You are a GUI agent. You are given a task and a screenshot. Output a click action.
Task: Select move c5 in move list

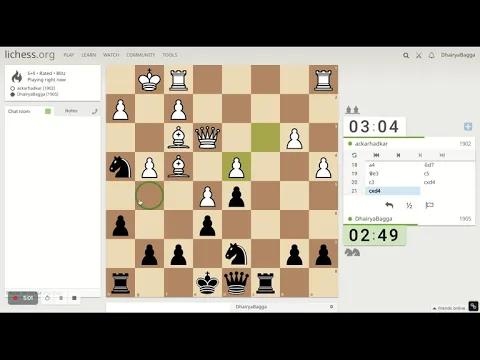click(x=447, y=174)
